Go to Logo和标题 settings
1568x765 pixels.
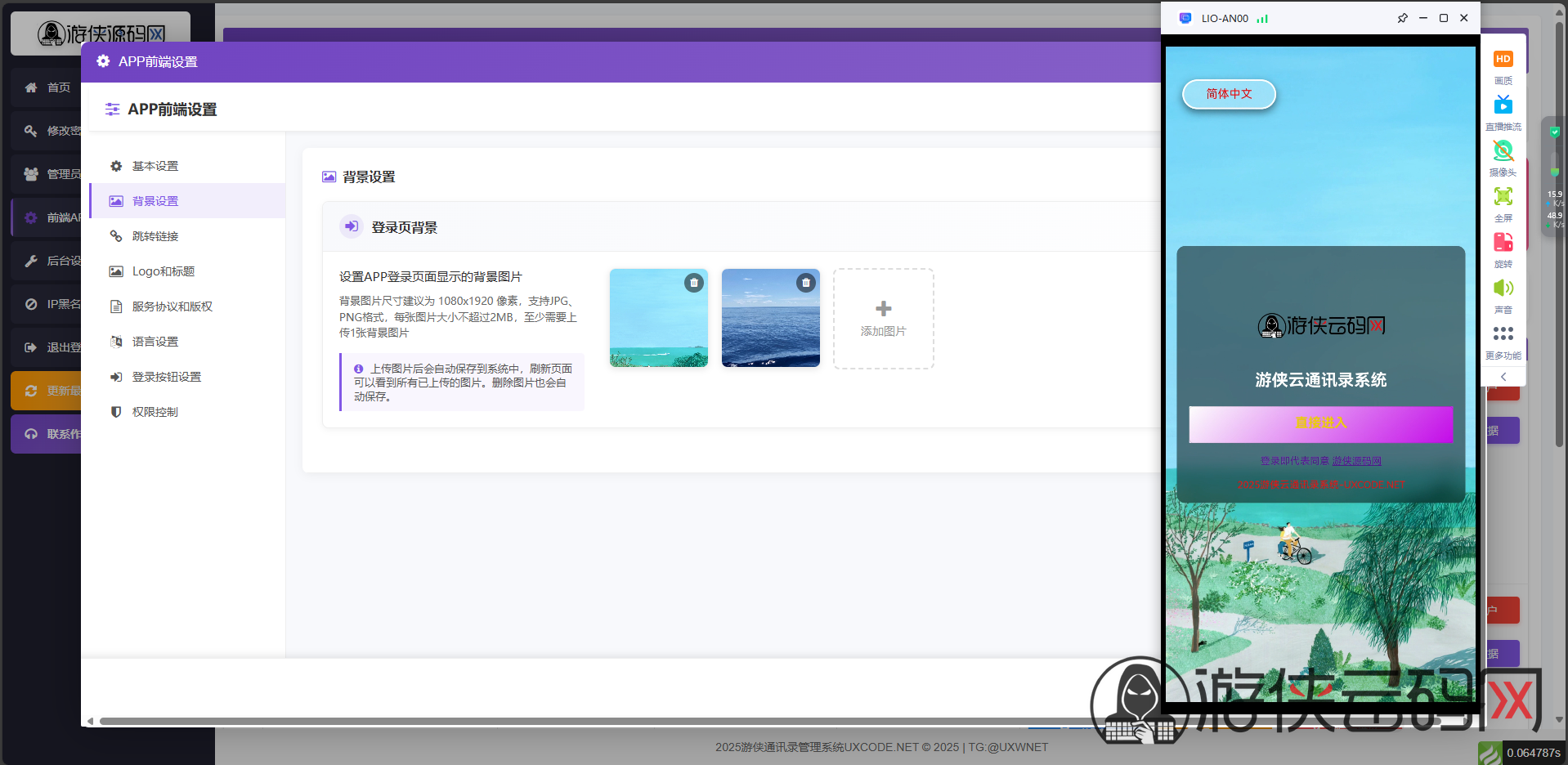(x=187, y=271)
